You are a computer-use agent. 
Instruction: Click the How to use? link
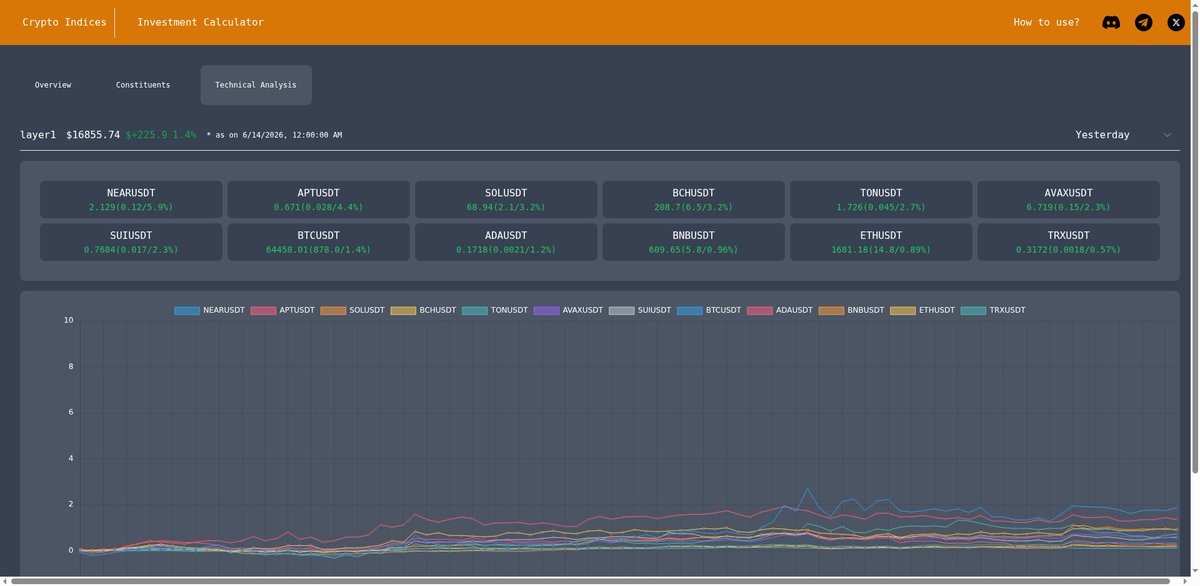click(1046, 22)
